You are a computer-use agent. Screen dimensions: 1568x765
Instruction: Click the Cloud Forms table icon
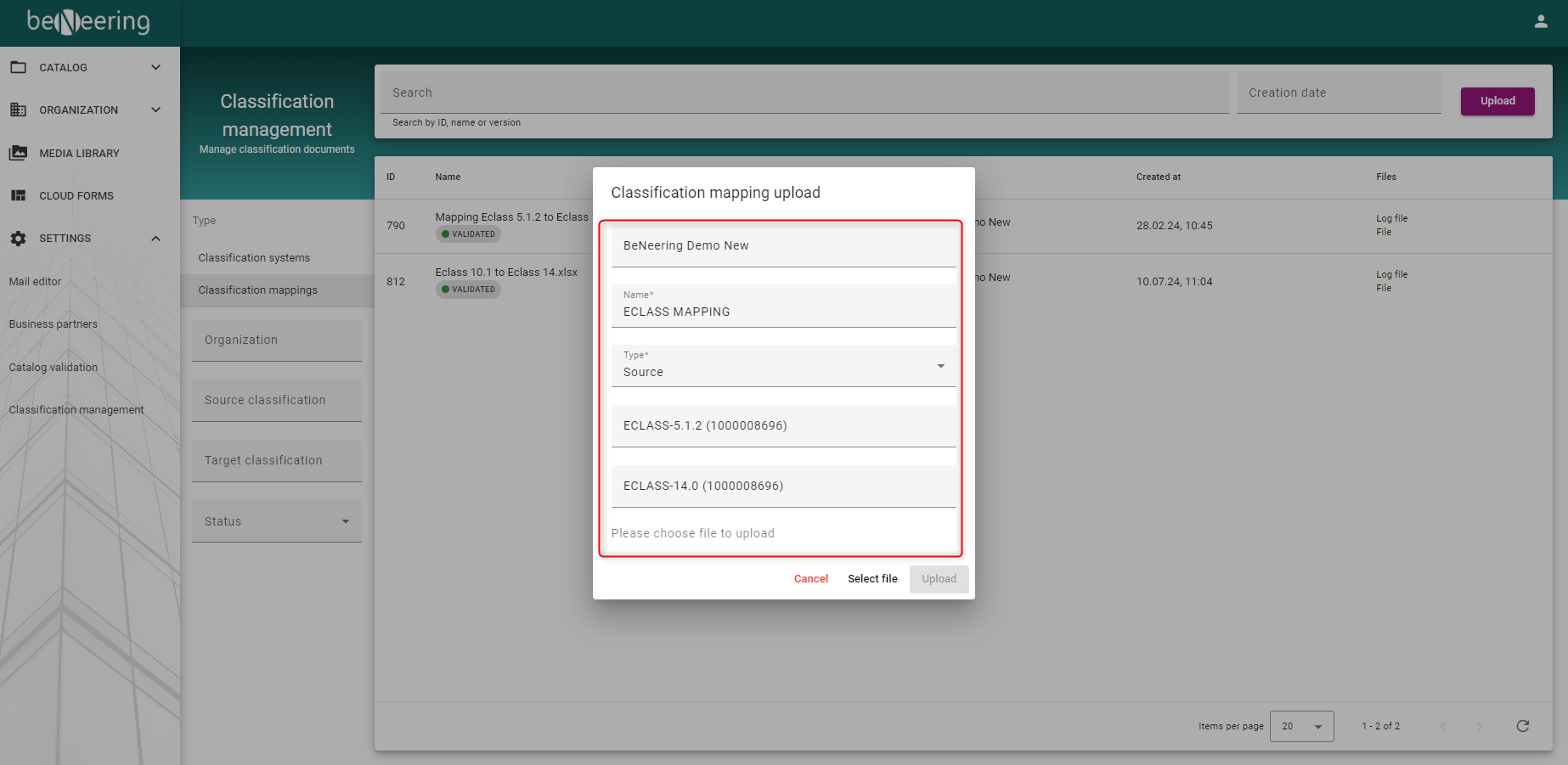coord(18,195)
